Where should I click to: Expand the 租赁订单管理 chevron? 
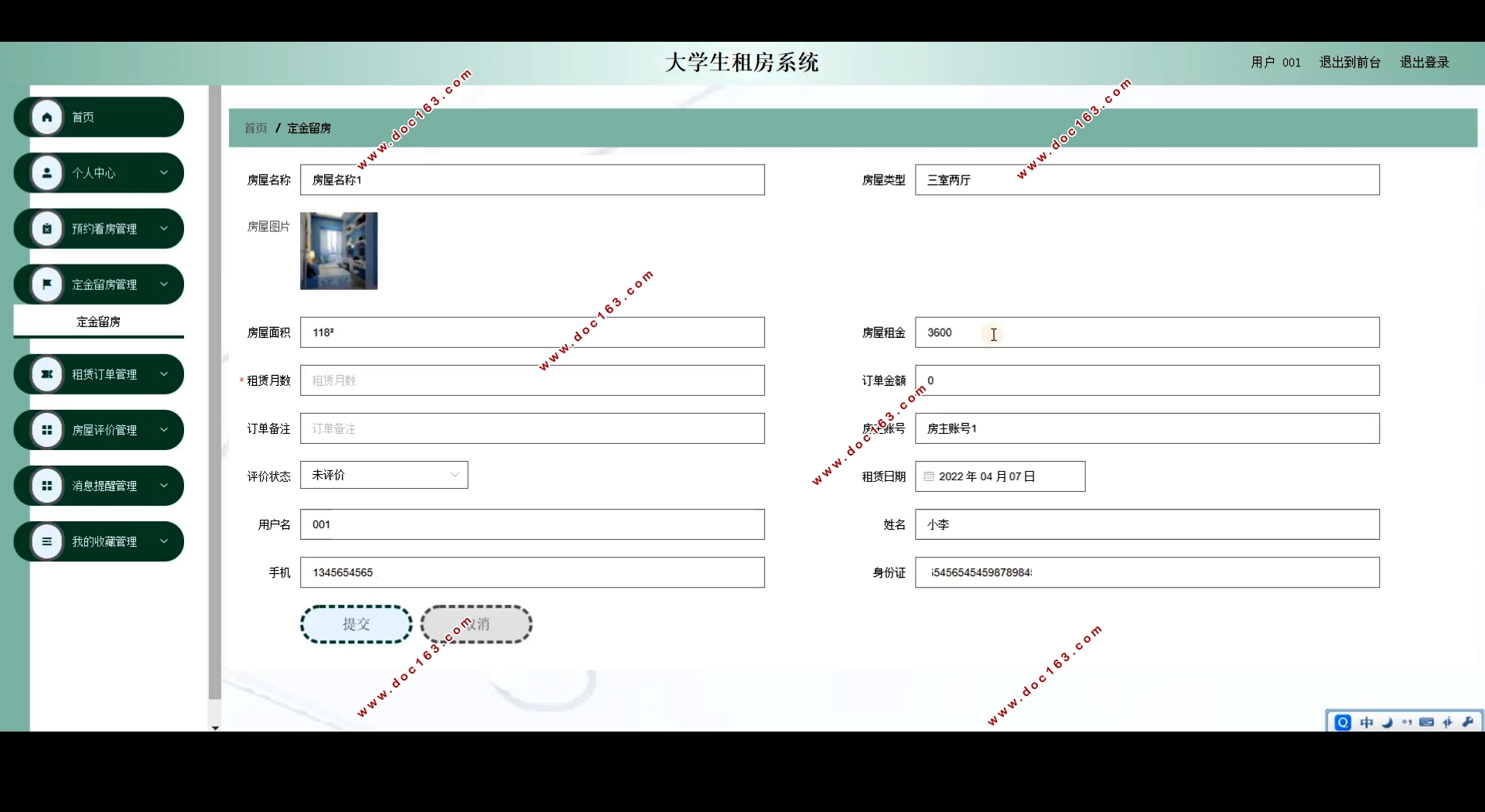(x=164, y=374)
